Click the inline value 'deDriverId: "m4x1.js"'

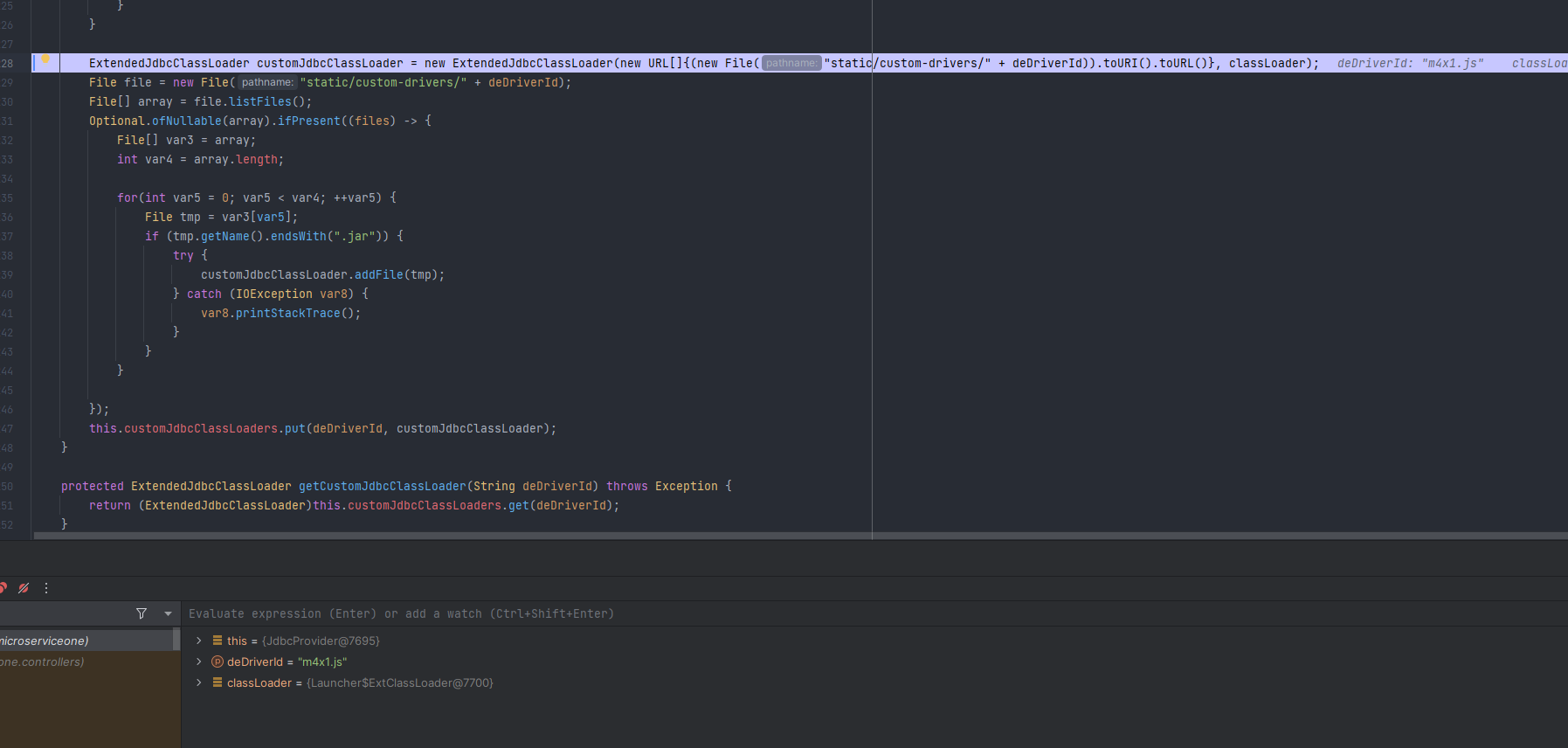1410,63
